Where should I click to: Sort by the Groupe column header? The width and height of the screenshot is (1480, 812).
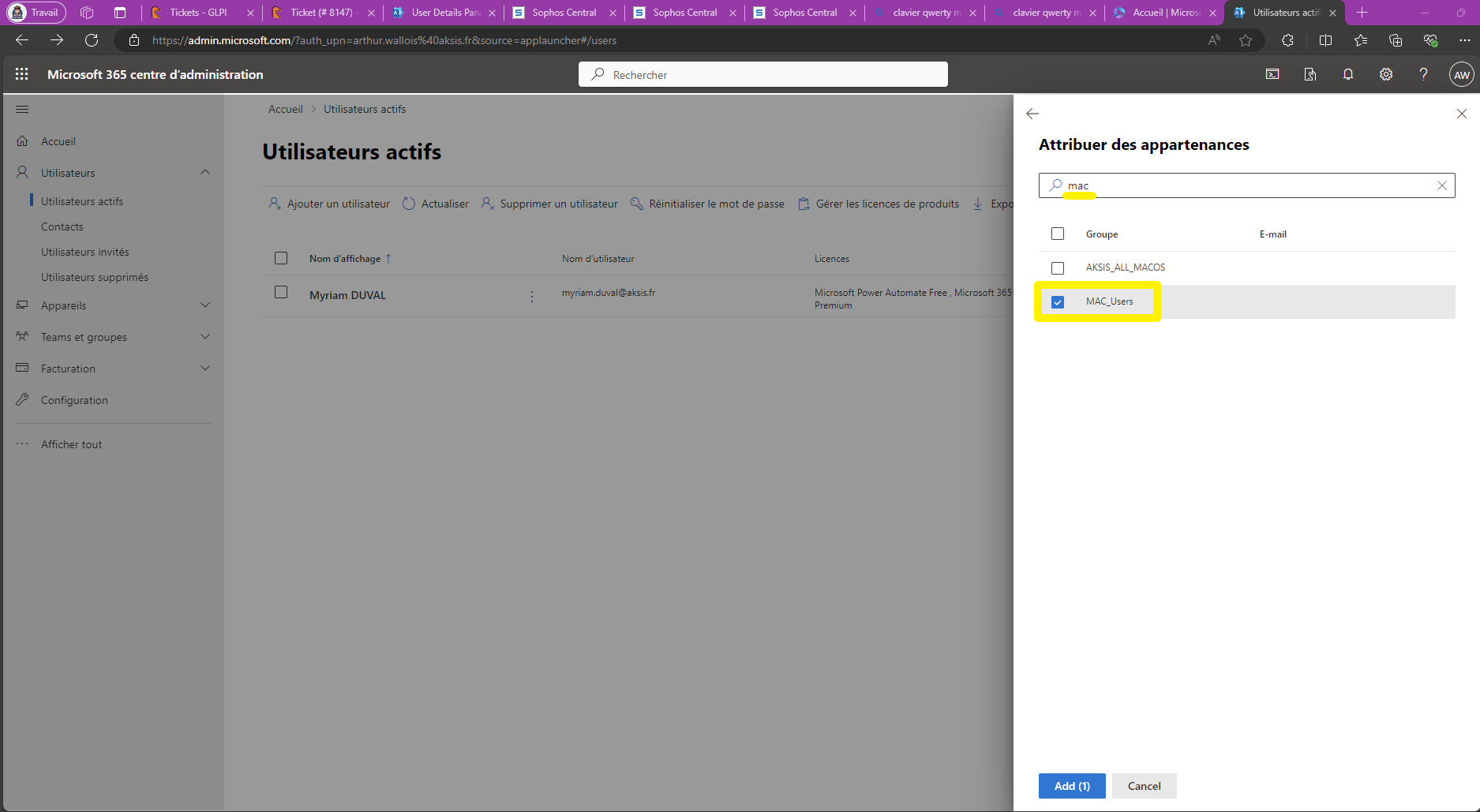tap(1102, 234)
